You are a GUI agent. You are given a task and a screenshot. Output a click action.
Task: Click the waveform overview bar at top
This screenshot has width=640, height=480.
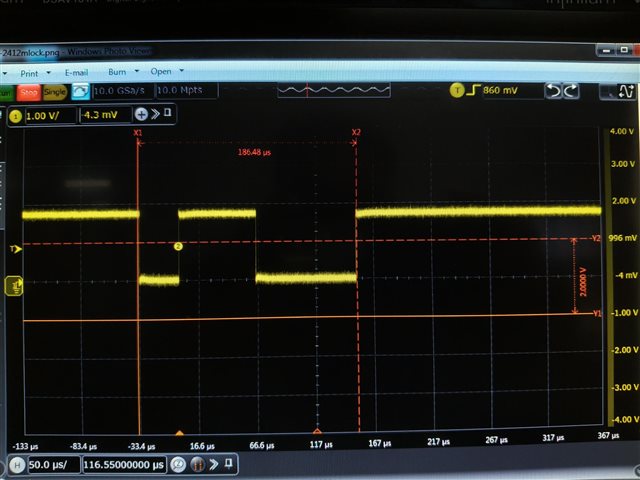333,90
